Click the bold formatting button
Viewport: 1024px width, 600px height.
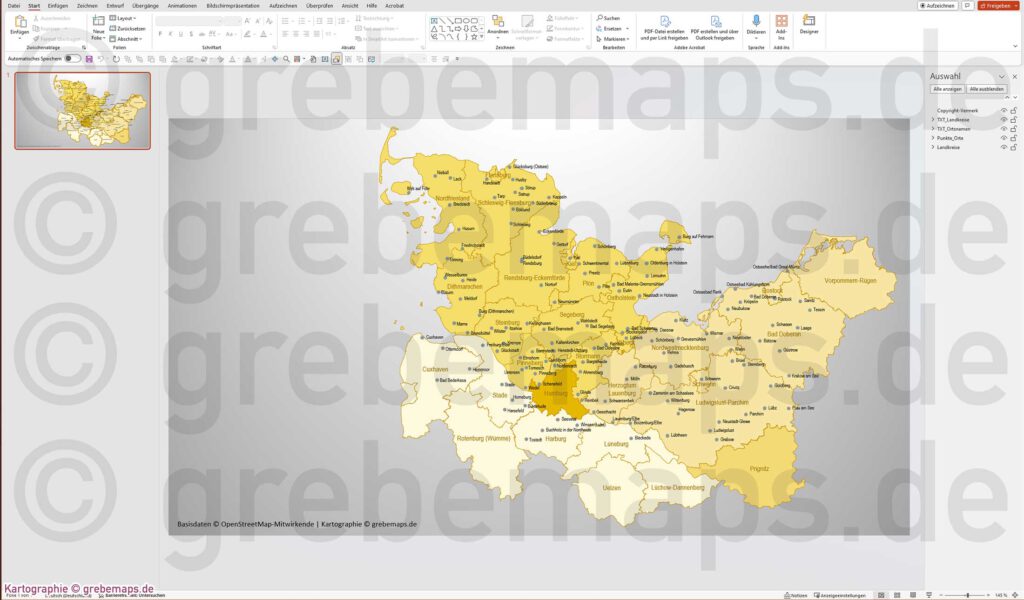(161, 34)
